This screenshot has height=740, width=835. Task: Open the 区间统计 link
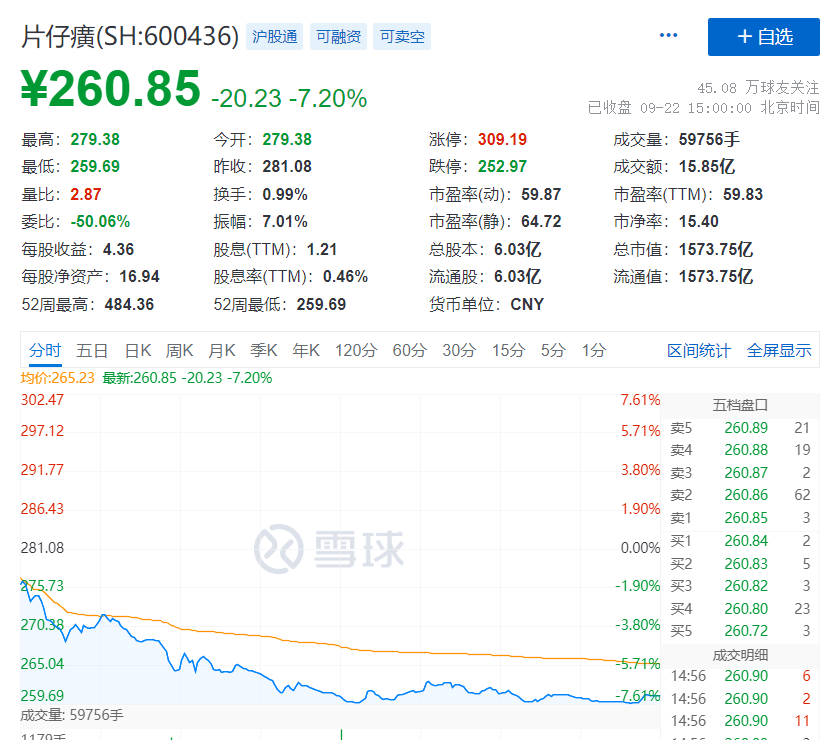699,351
